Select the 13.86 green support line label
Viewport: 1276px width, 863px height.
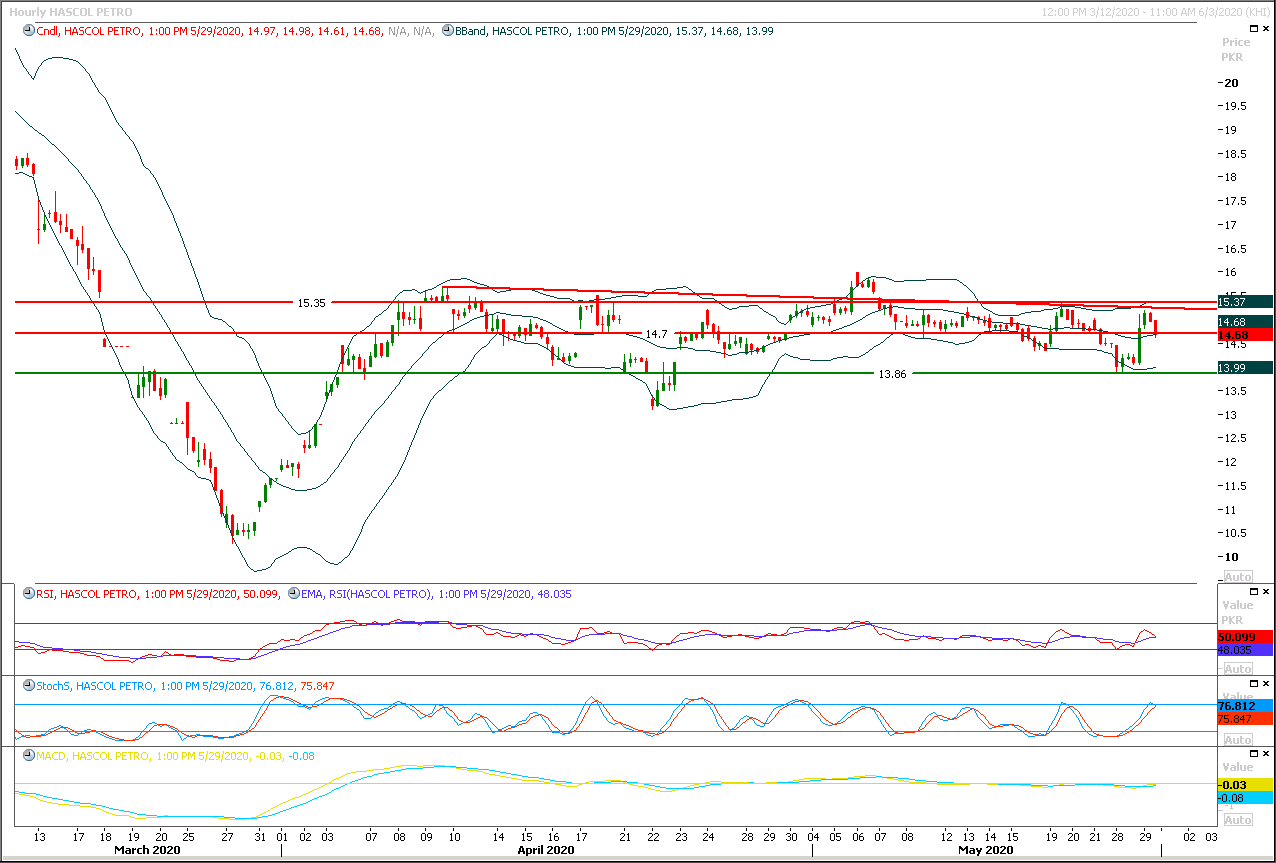point(892,373)
